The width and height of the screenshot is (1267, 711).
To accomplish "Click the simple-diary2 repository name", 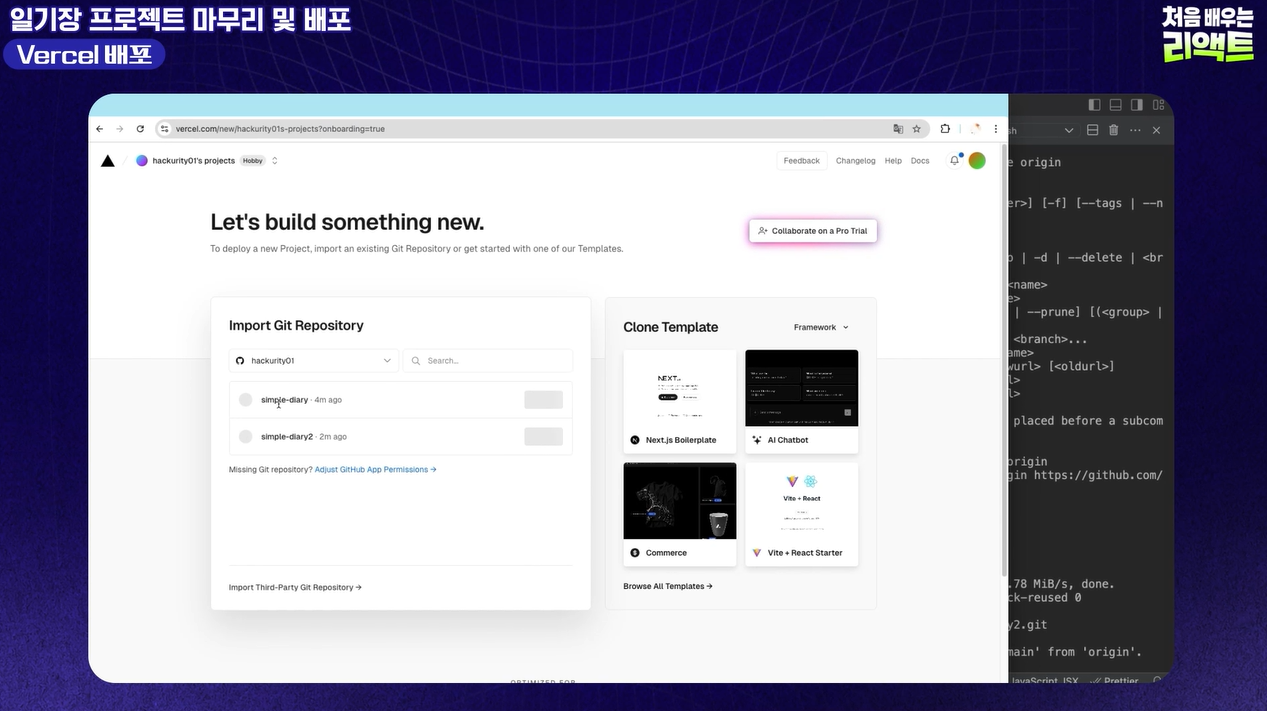I will 287,437.
